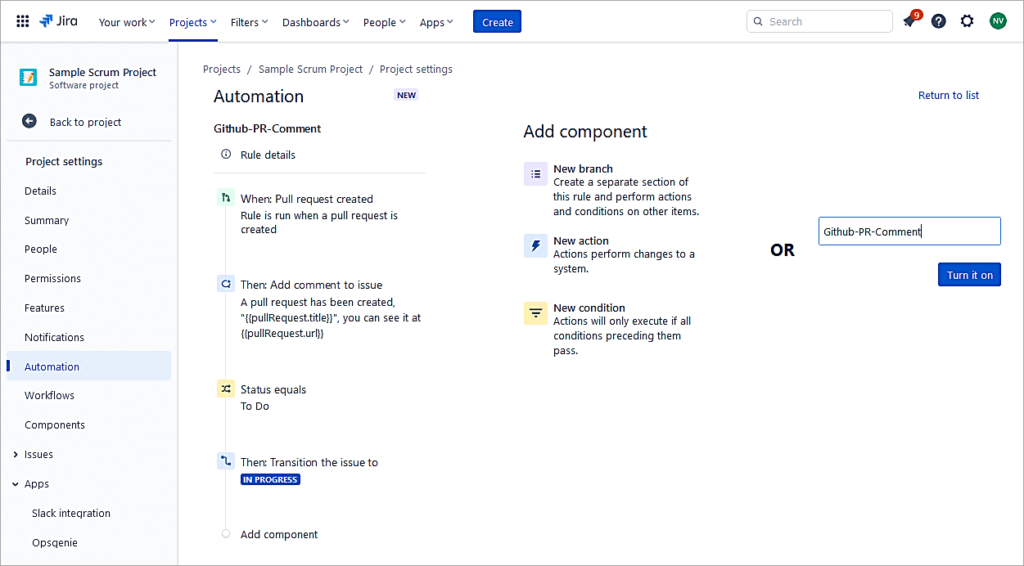
Task: Collapse the Apps section in sidebar
Action: click(x=15, y=484)
